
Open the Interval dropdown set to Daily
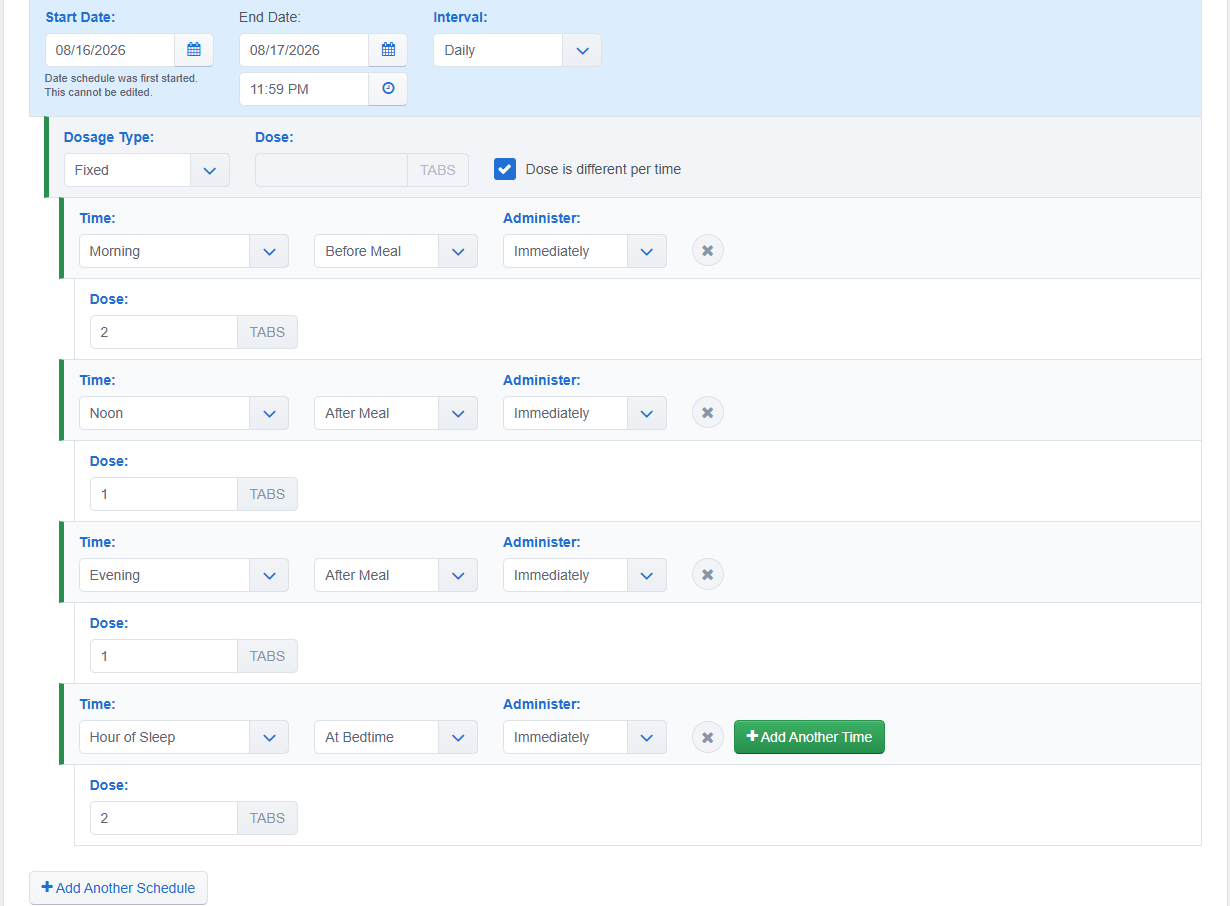tap(517, 50)
